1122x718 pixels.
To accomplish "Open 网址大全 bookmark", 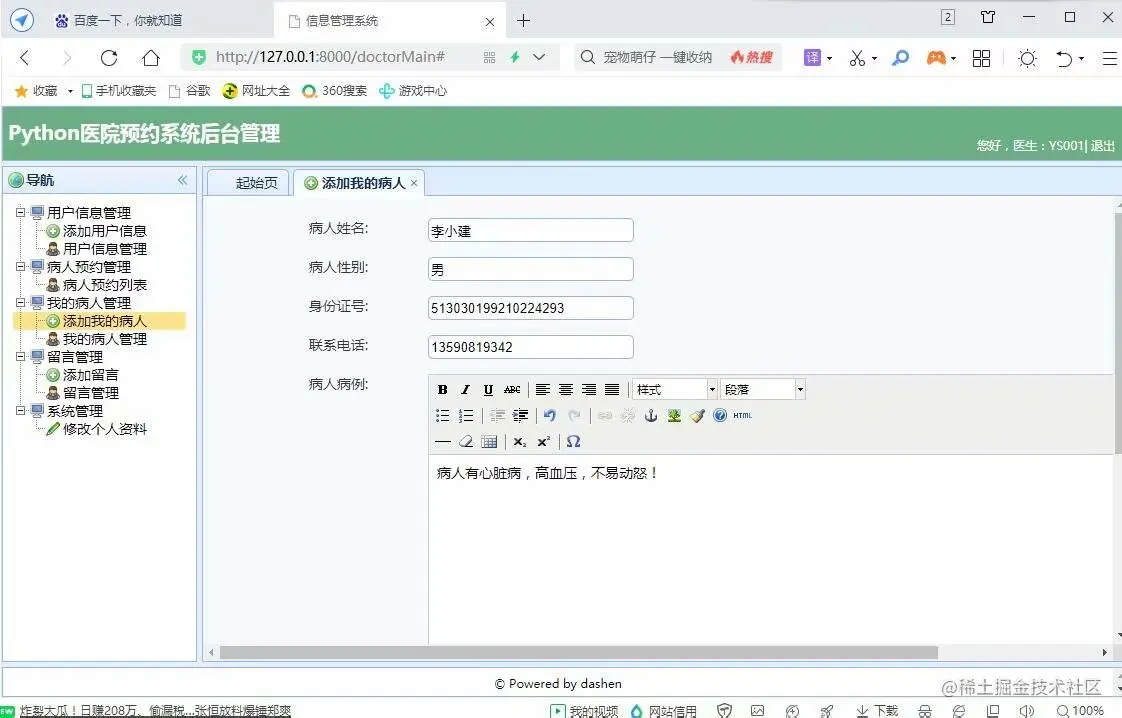I will 256,91.
